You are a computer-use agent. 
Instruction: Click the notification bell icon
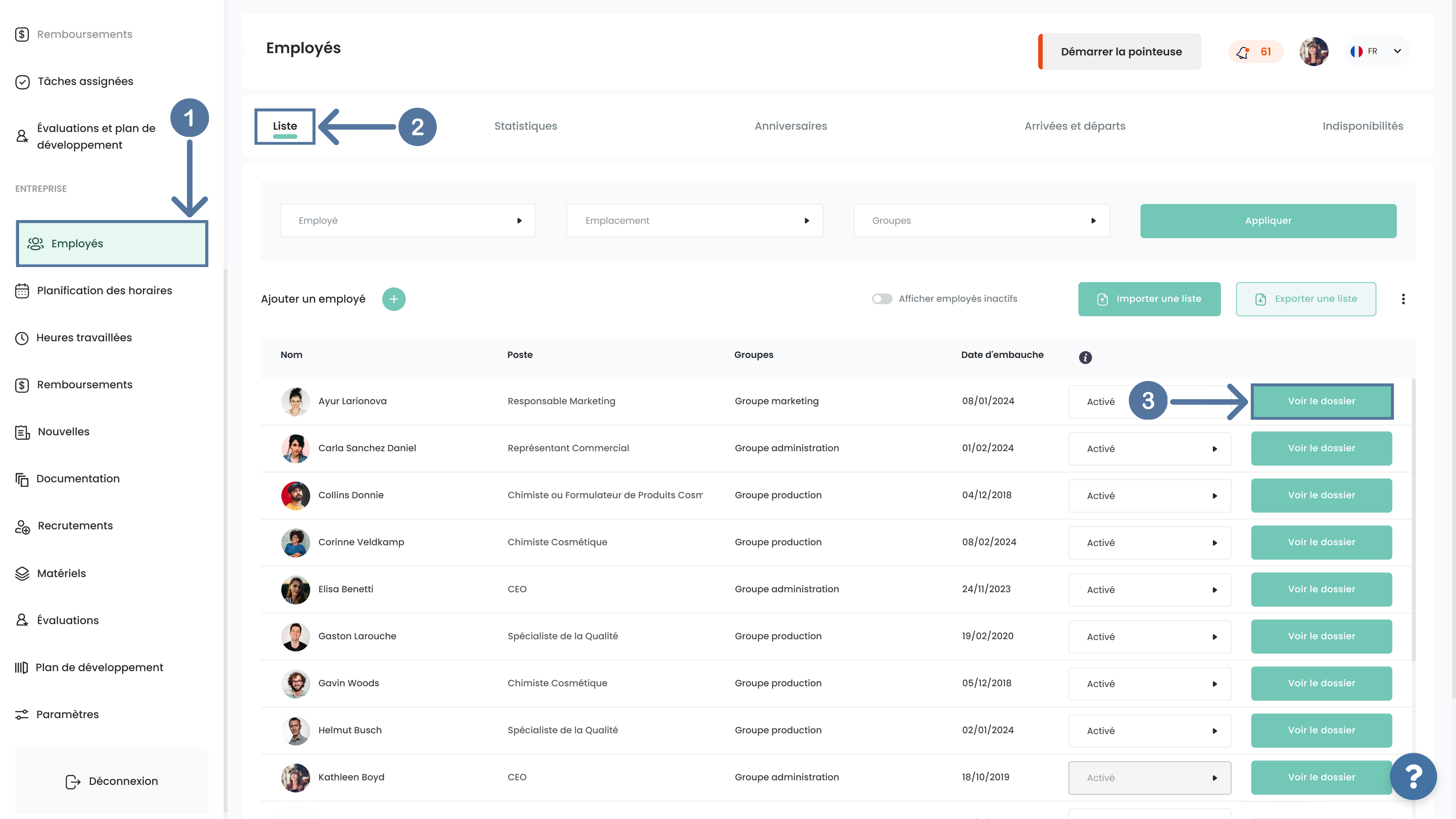pyautogui.click(x=1242, y=52)
